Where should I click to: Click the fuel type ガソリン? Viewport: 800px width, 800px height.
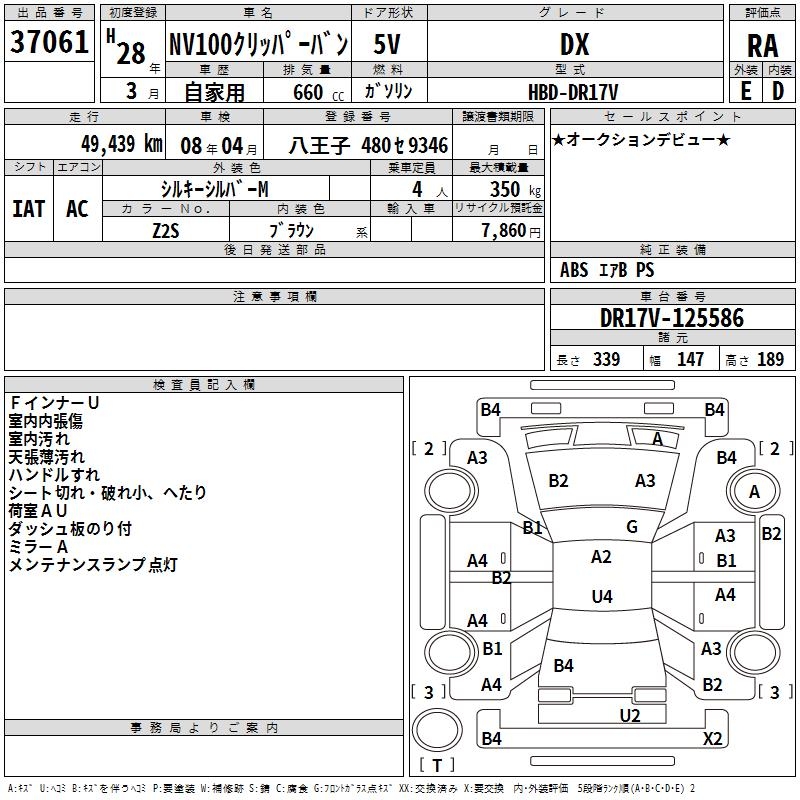[x=389, y=91]
